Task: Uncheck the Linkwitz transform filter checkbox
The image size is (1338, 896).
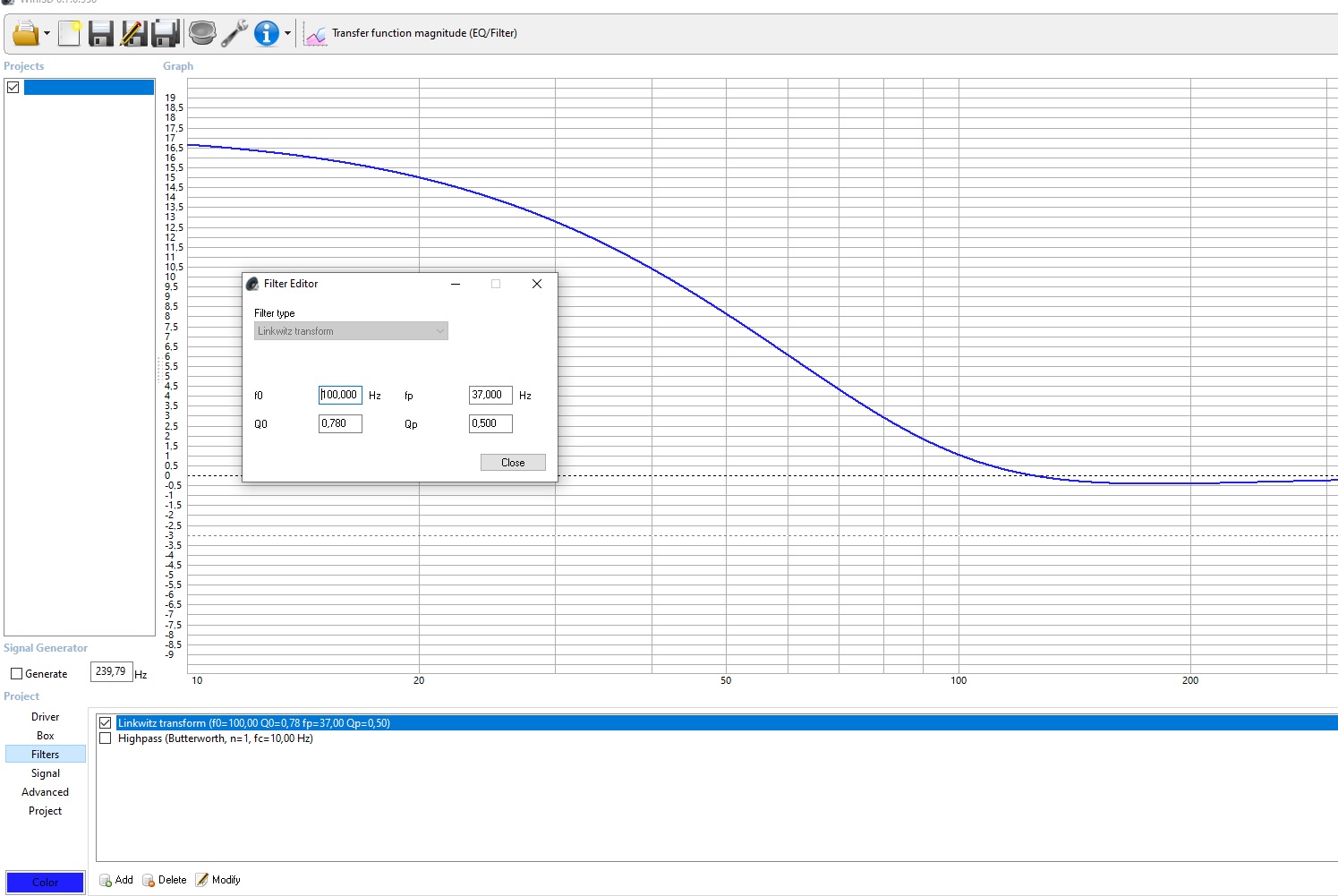Action: pos(106,723)
